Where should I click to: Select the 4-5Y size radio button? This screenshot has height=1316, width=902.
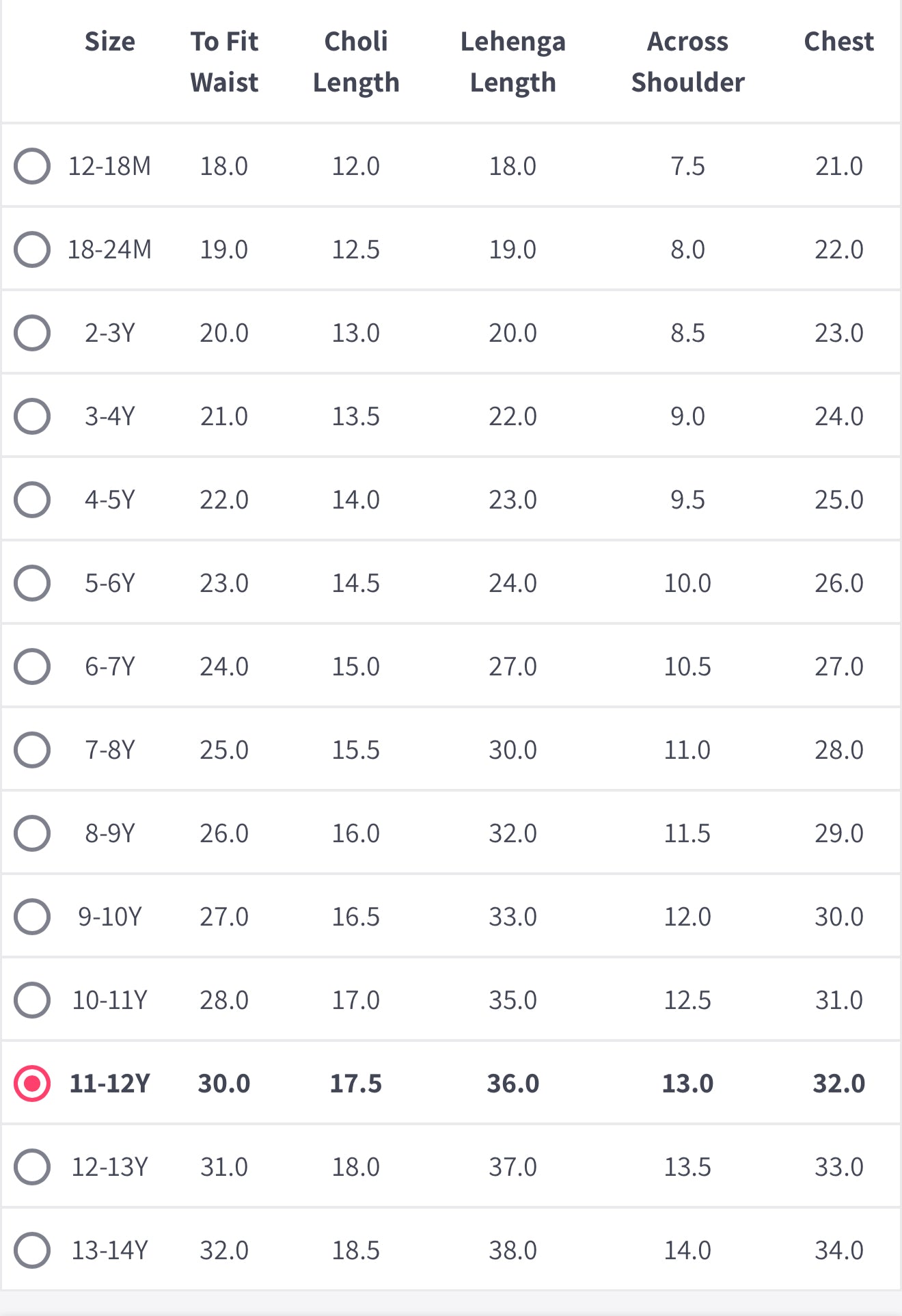32,500
